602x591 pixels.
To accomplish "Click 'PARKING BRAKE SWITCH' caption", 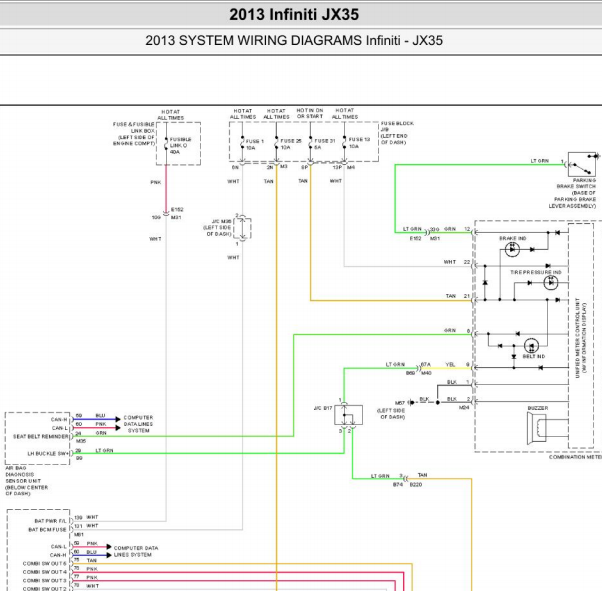I will point(577,183).
